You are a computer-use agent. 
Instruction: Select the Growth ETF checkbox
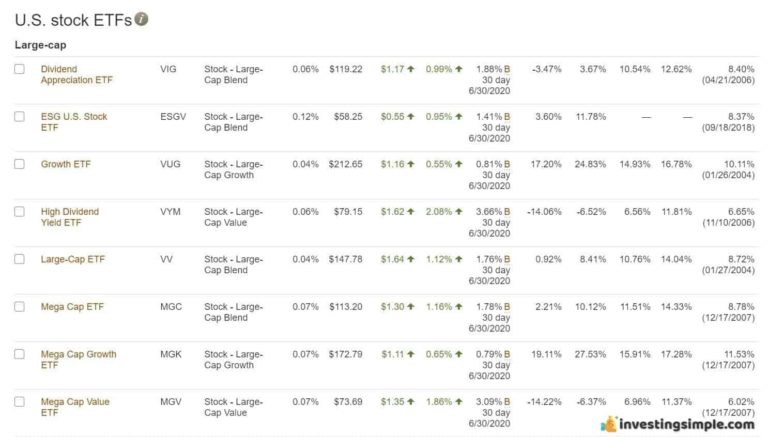(x=20, y=164)
